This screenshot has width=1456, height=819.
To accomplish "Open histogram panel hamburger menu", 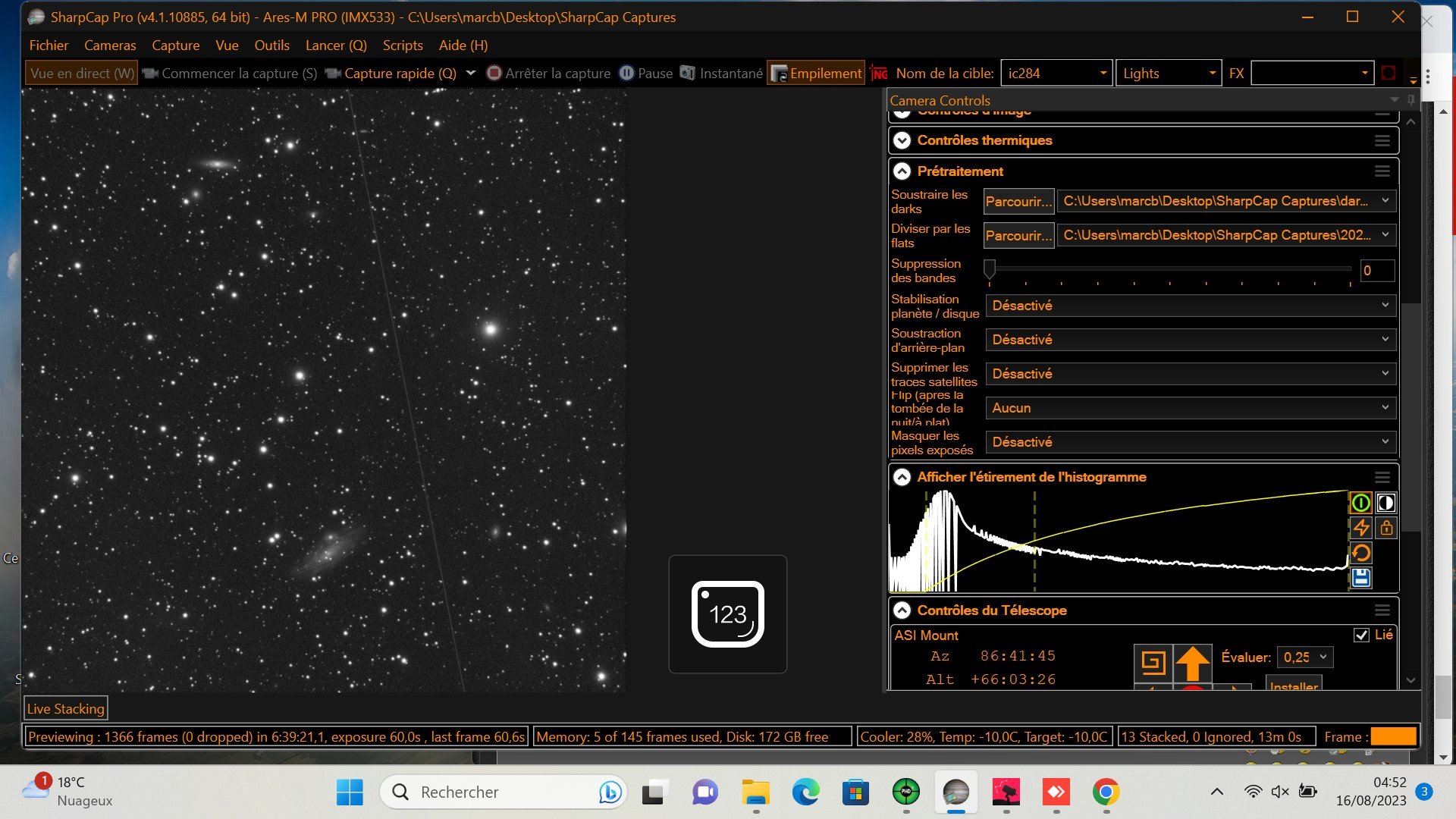I will click(1382, 477).
